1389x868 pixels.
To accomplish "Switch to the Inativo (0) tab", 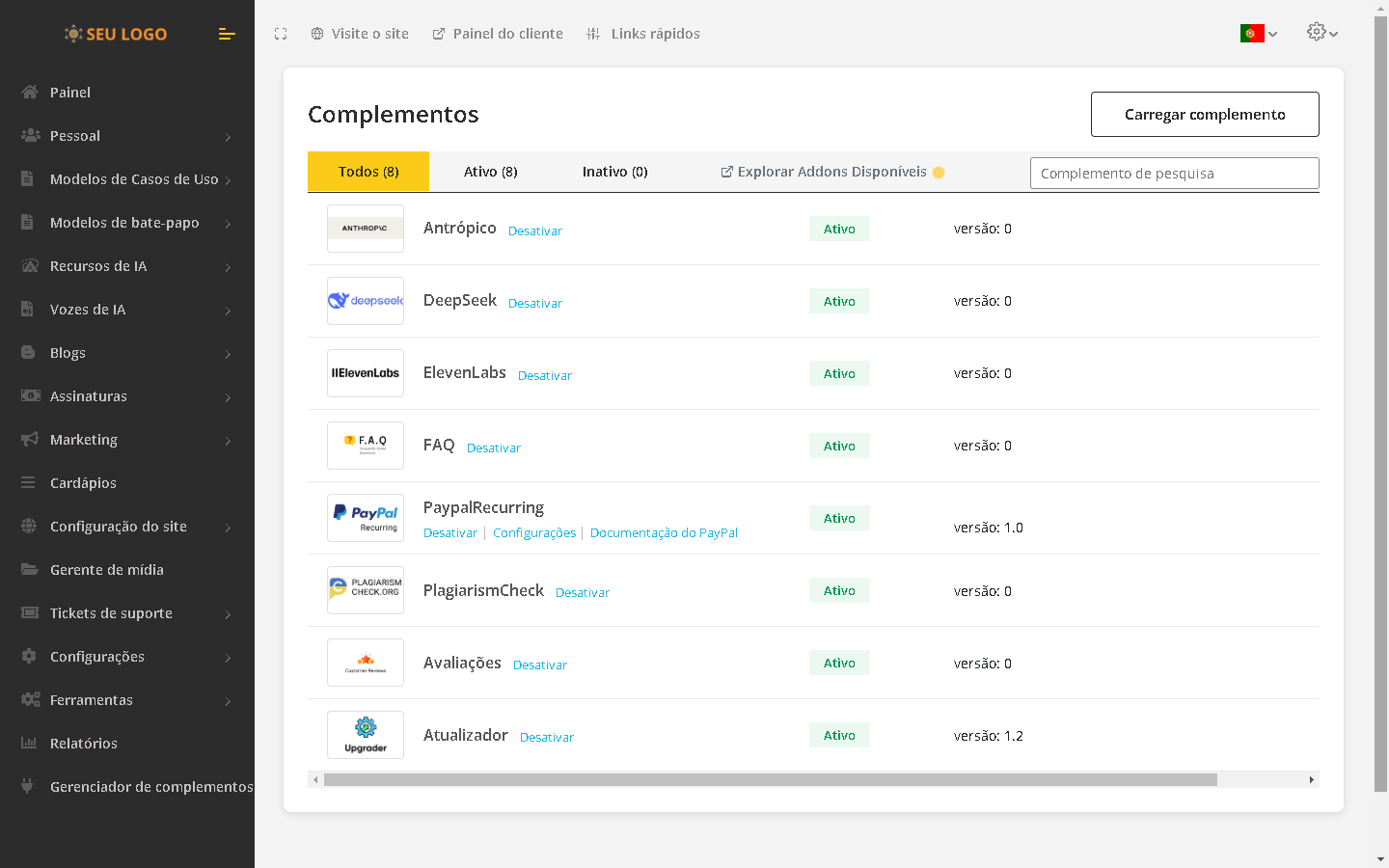I will 614,172.
